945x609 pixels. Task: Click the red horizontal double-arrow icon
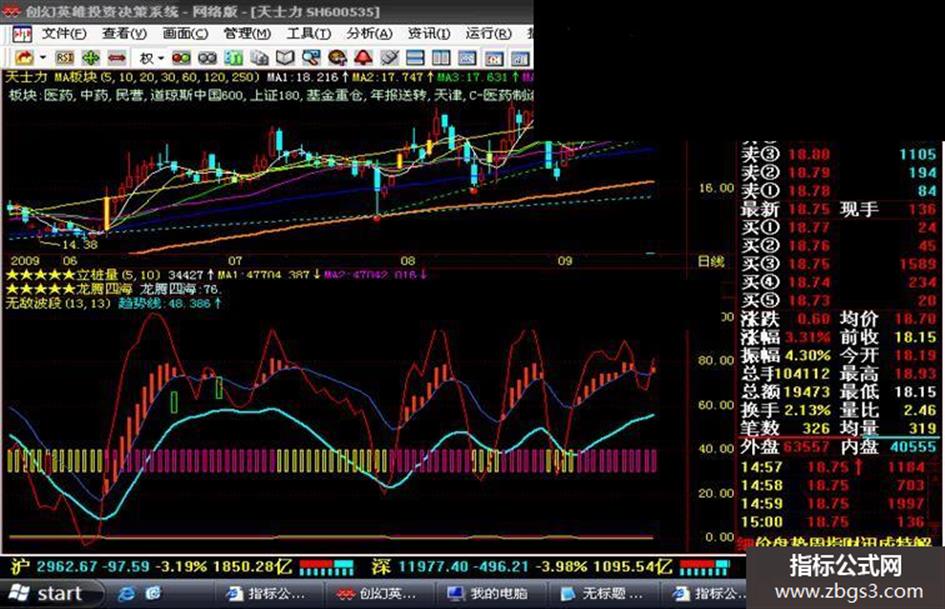coord(116,58)
